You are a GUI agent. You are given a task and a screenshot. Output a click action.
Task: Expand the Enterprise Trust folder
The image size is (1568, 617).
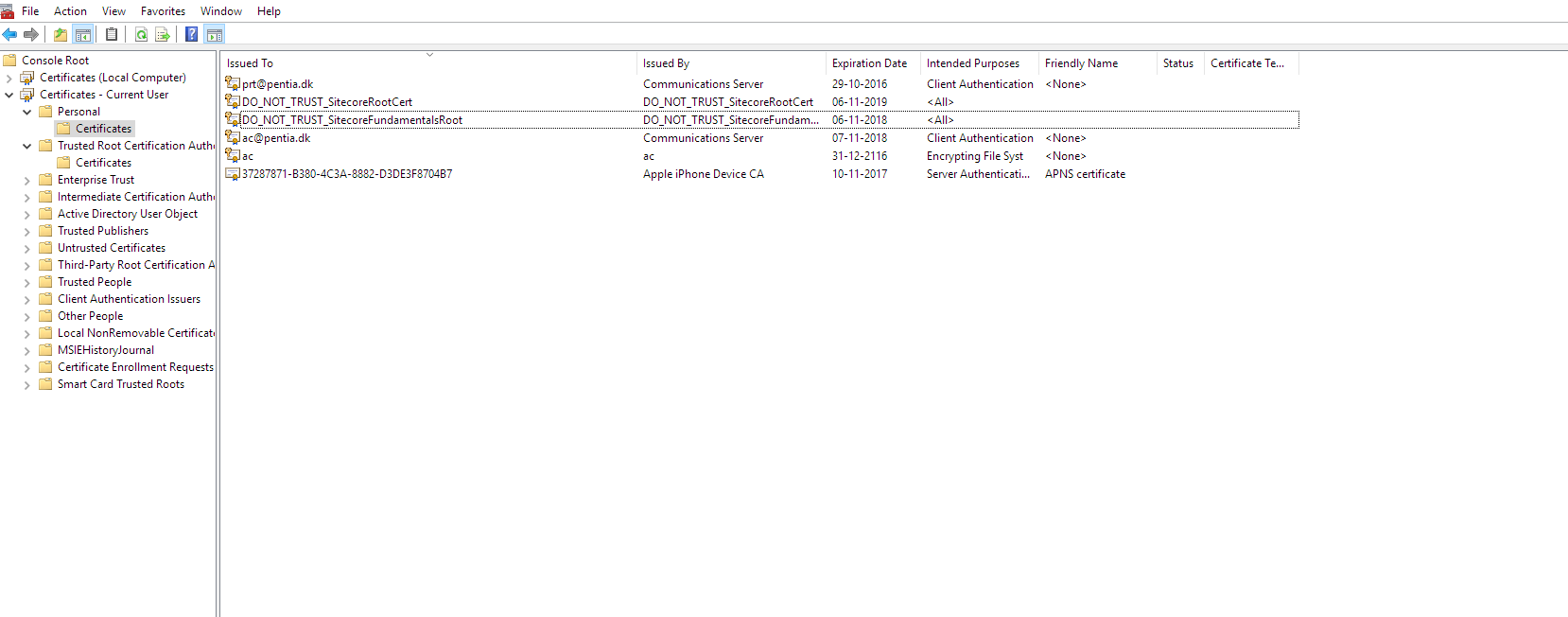(x=27, y=181)
